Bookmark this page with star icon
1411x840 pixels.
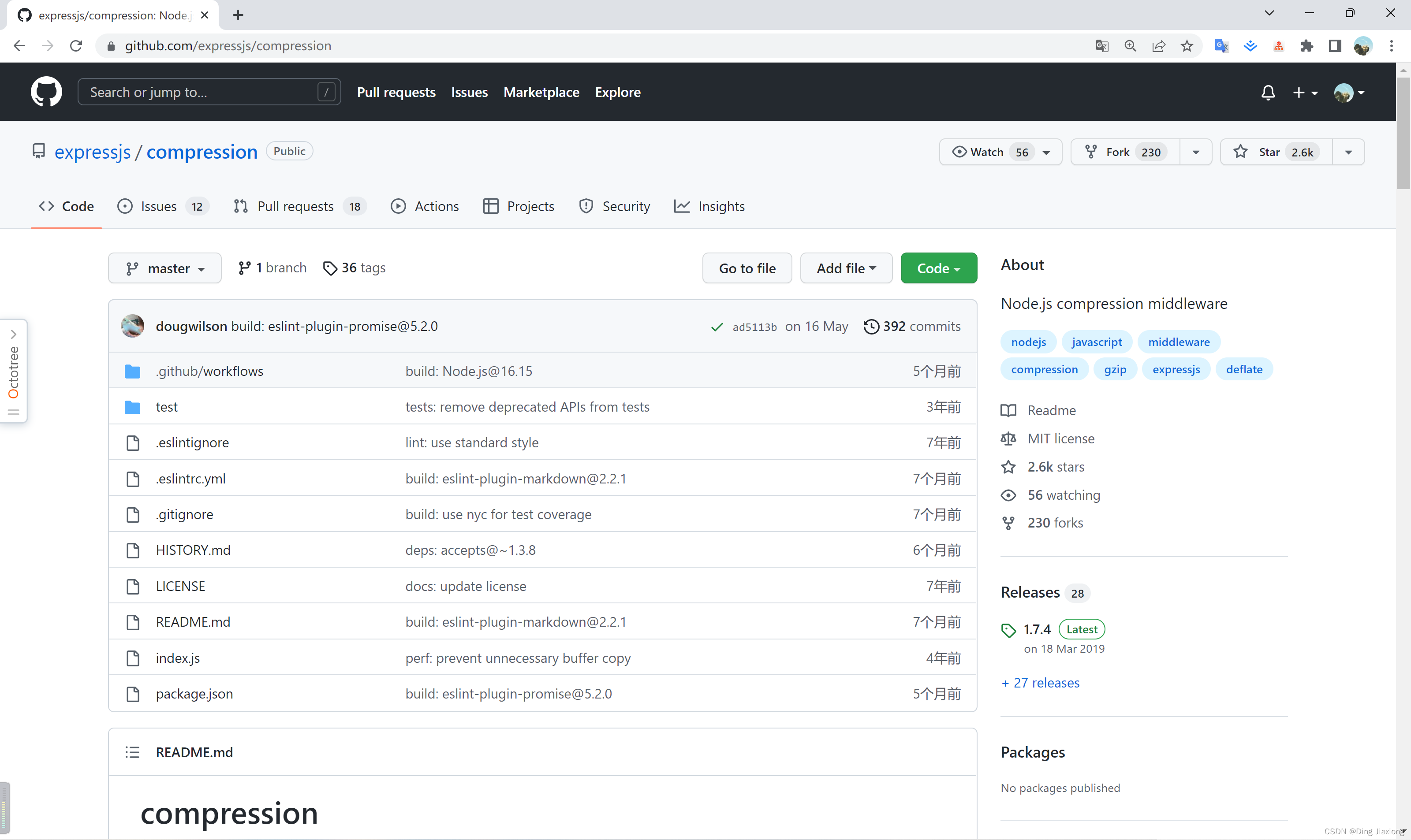tap(1187, 46)
